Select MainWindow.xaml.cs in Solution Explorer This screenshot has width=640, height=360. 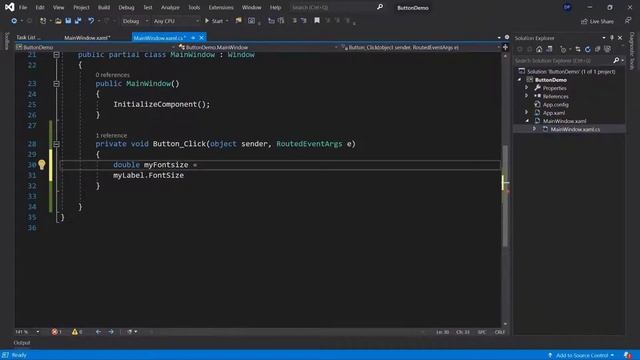tap(575, 129)
